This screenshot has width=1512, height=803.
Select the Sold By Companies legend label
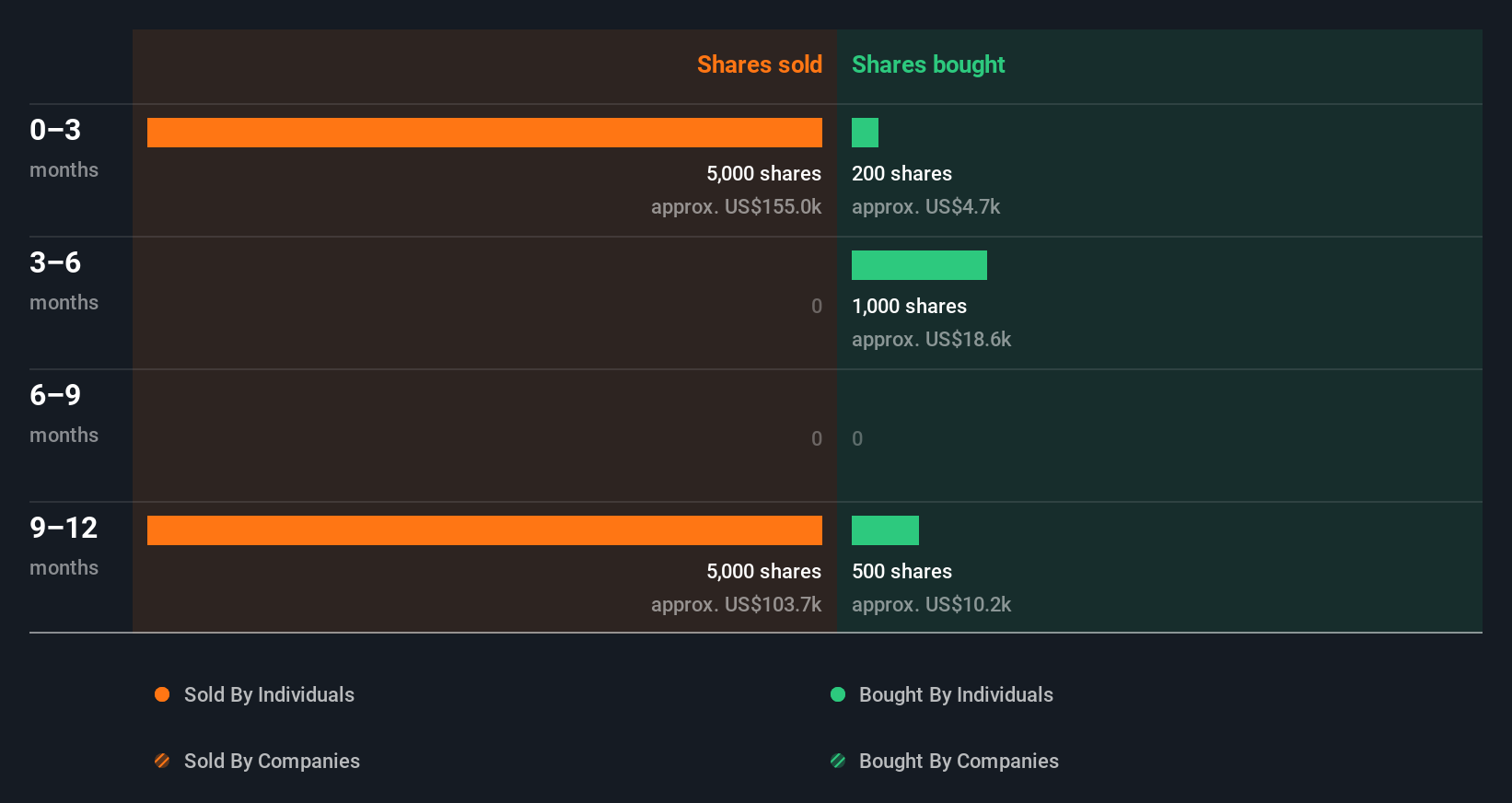[x=272, y=762]
